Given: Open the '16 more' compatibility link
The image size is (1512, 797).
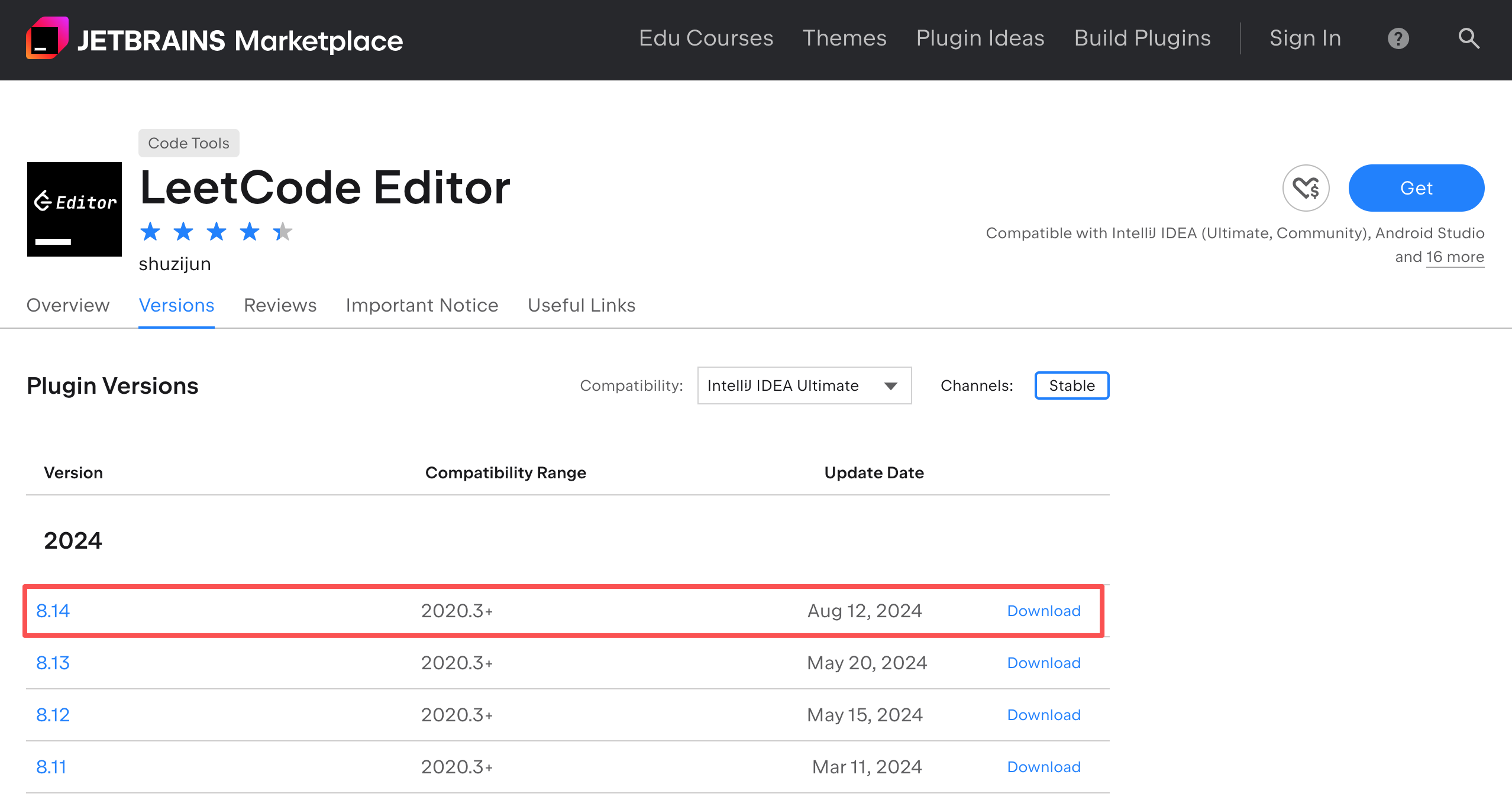Looking at the screenshot, I should coord(1455,257).
